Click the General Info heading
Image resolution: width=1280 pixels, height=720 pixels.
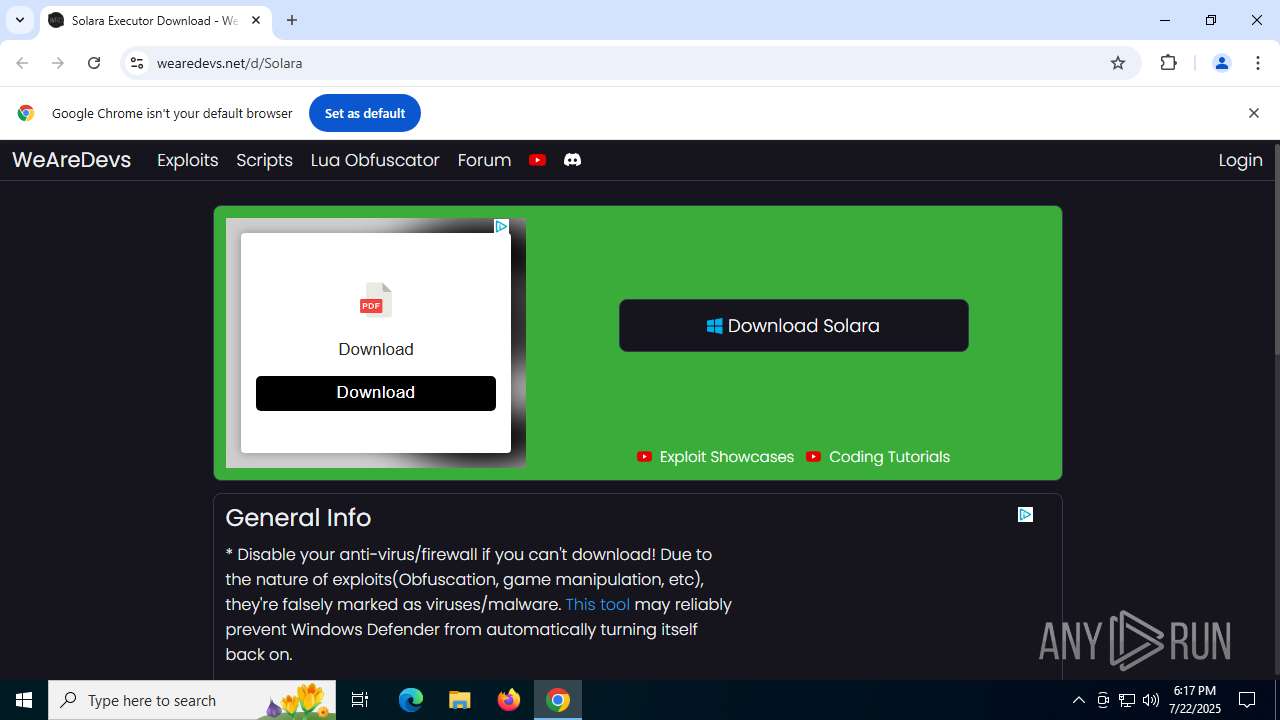click(298, 518)
